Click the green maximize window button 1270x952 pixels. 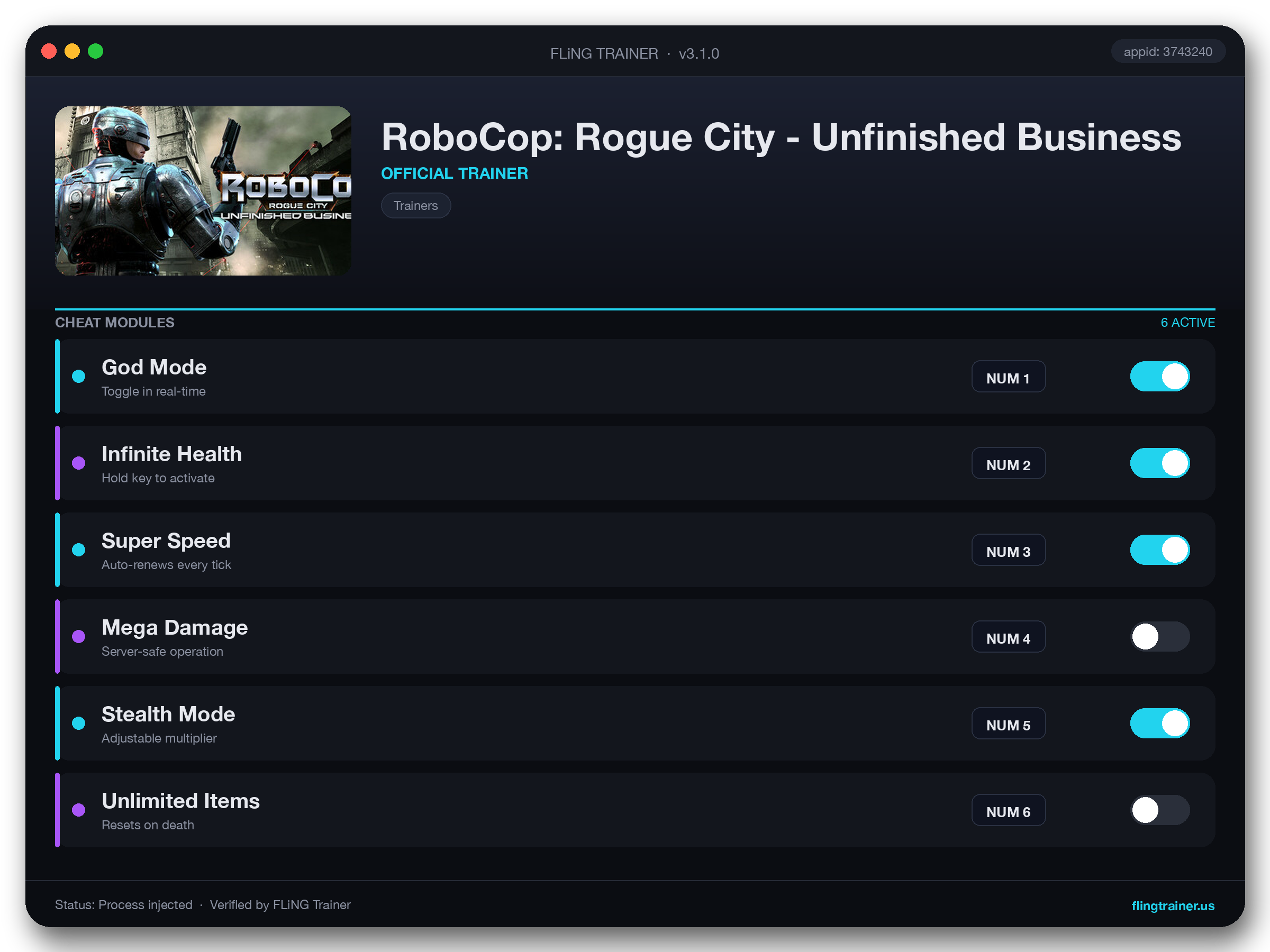(95, 52)
